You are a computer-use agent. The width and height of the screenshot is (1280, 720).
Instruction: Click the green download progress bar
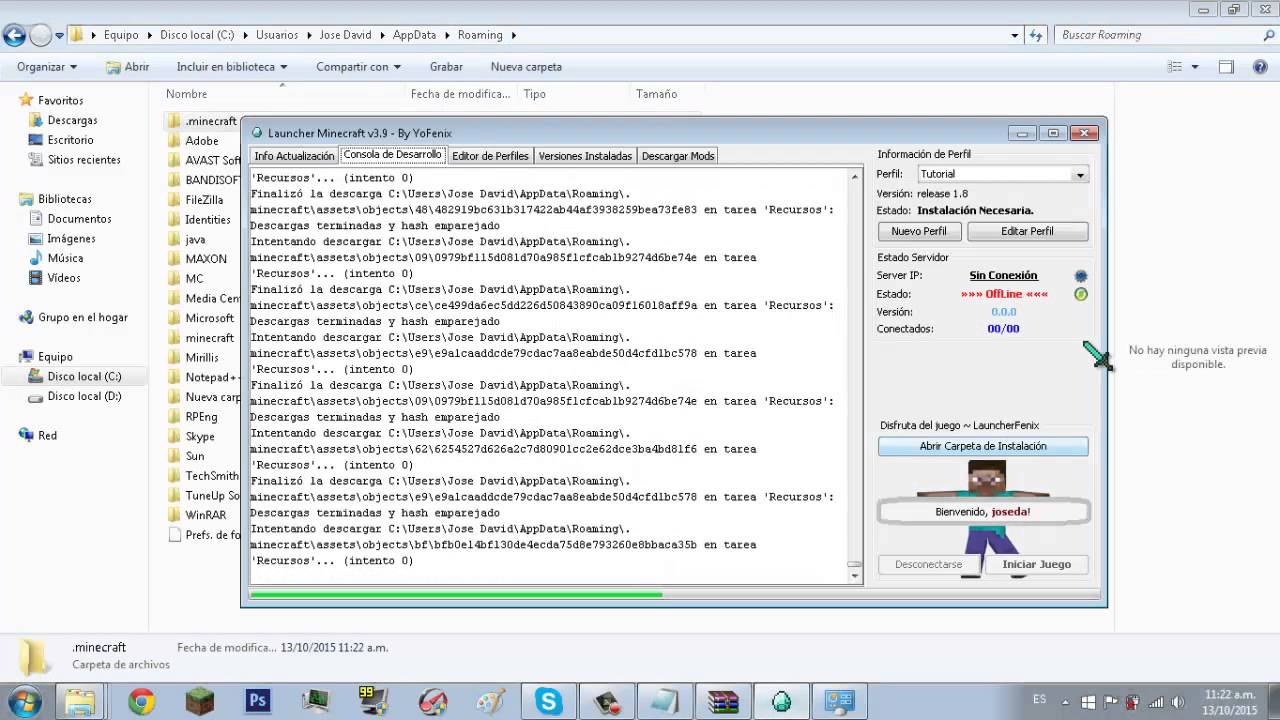pos(456,594)
